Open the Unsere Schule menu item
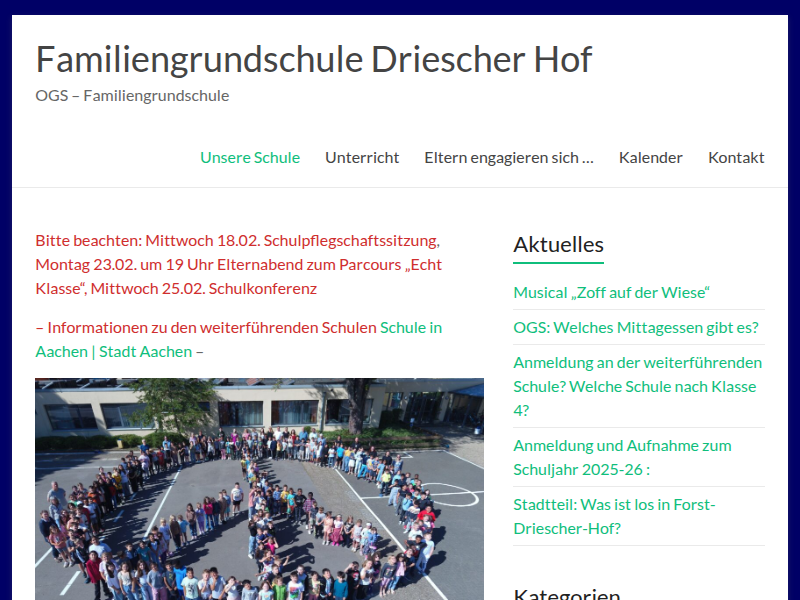 [250, 157]
